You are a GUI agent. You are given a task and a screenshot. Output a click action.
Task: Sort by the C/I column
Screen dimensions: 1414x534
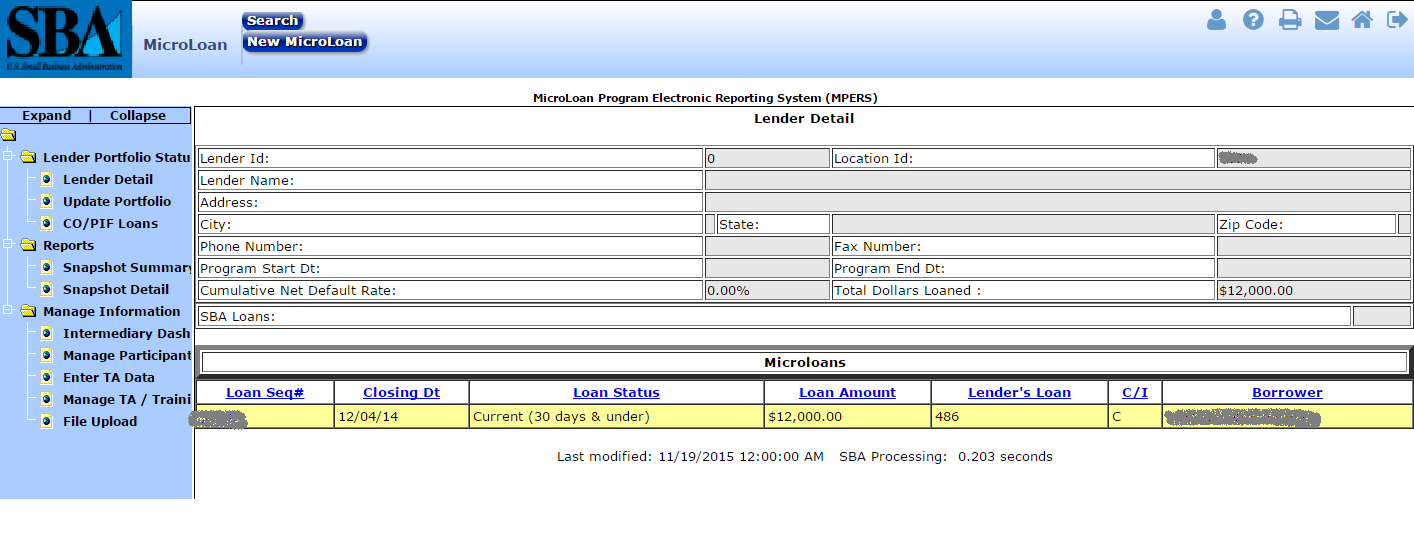[x=1135, y=392]
